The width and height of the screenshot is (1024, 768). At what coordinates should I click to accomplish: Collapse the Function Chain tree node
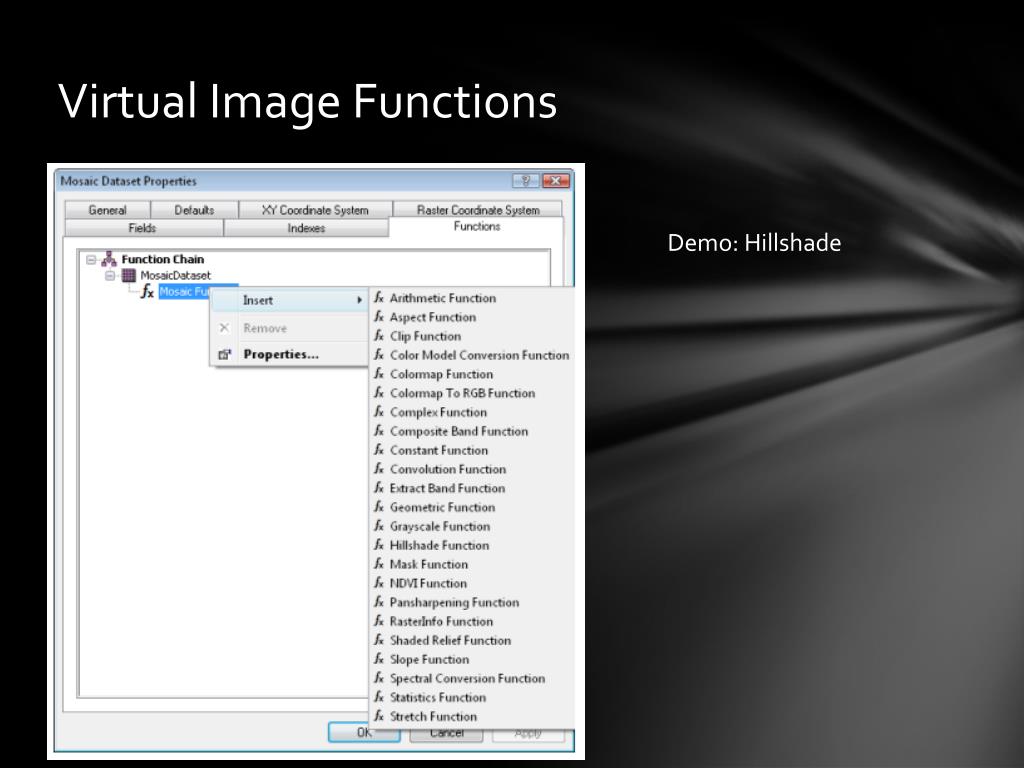coord(91,259)
